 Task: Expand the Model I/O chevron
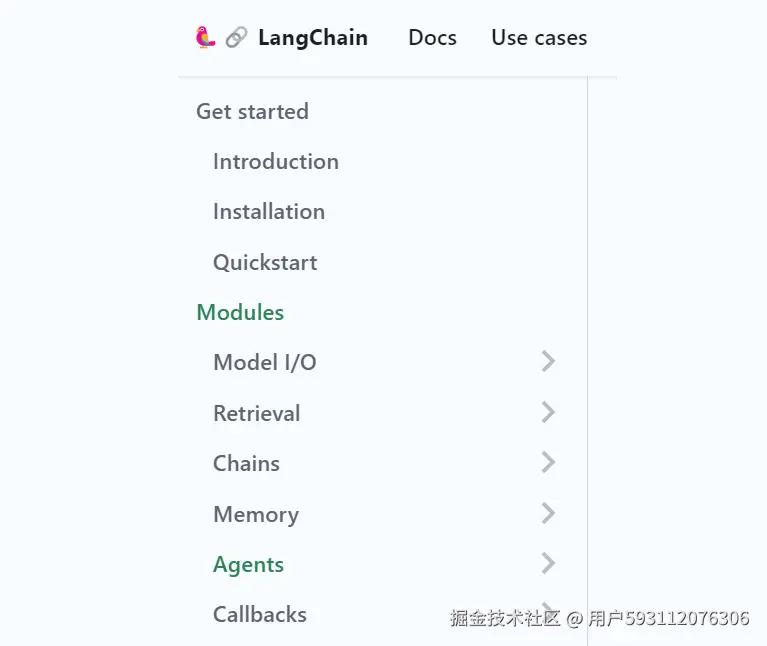point(548,362)
